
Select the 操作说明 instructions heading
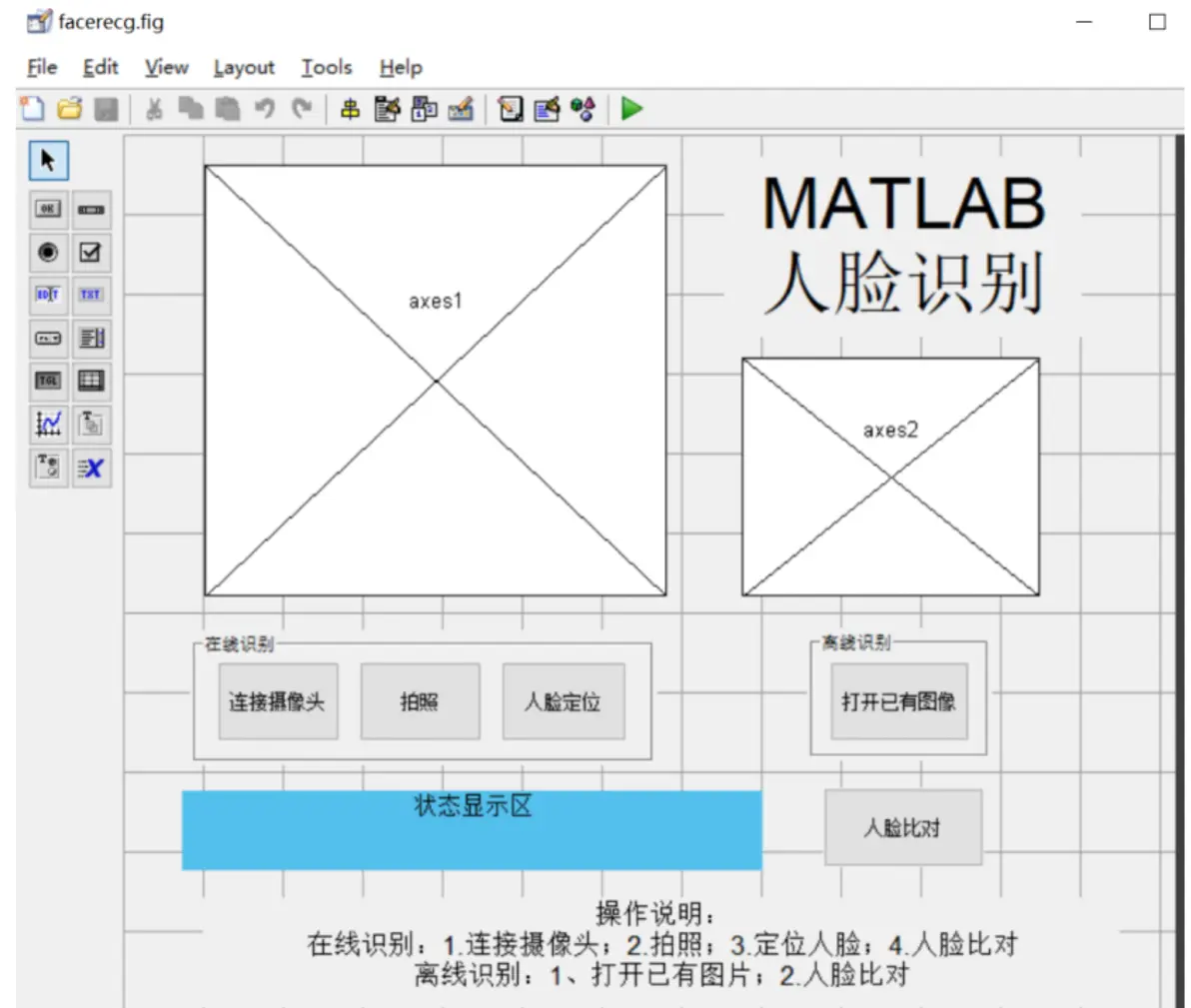654,914
